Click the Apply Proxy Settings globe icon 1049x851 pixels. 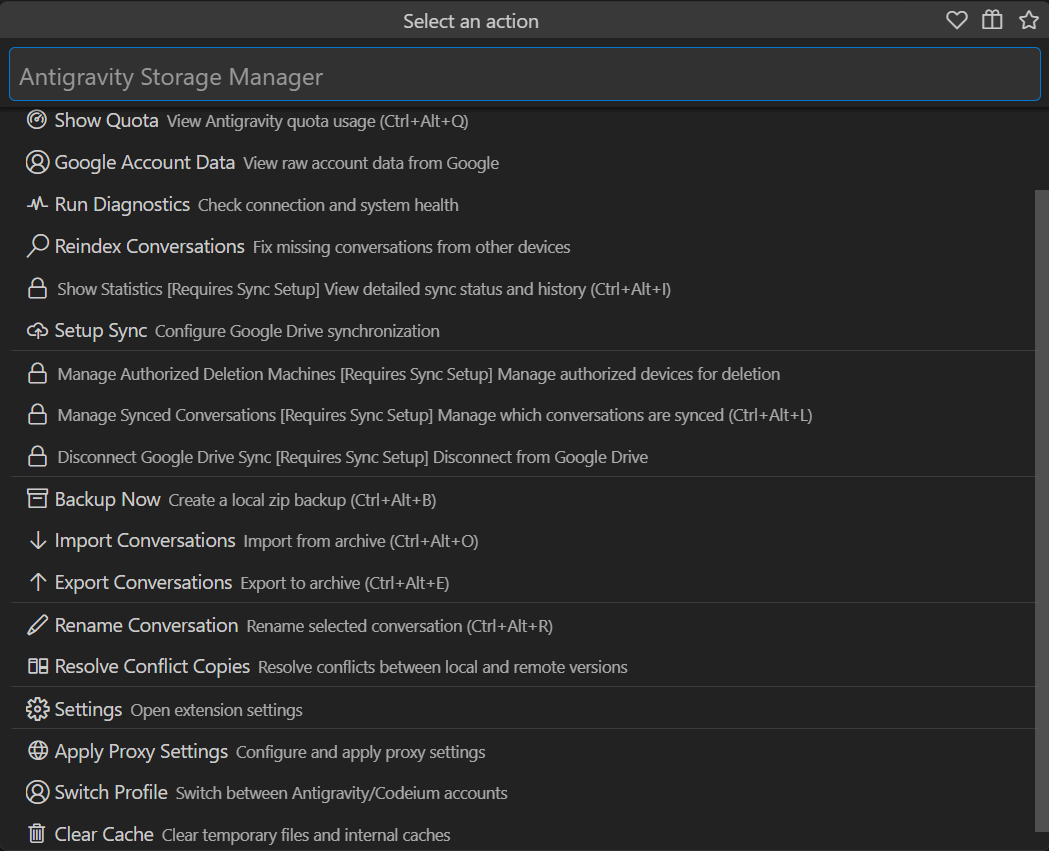pyautogui.click(x=37, y=750)
